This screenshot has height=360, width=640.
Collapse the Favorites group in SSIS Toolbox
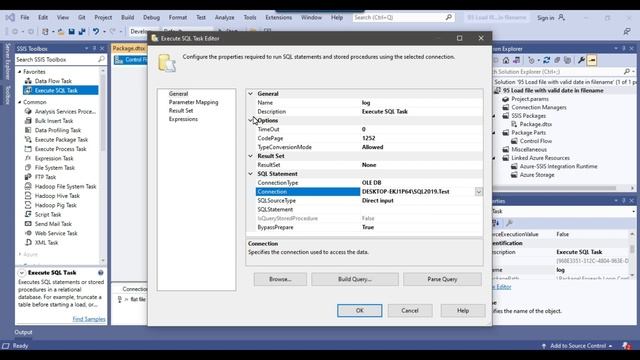(20, 71)
